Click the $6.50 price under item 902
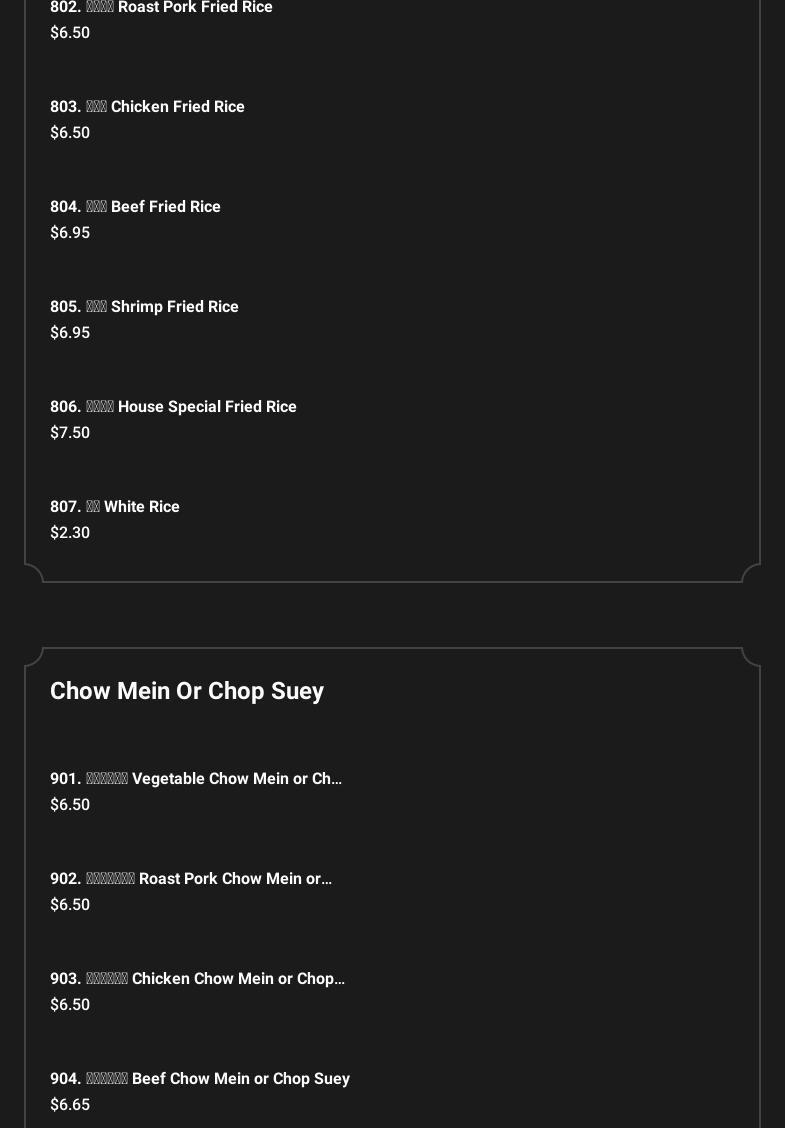Image resolution: width=785 pixels, height=1128 pixels. click(70, 905)
